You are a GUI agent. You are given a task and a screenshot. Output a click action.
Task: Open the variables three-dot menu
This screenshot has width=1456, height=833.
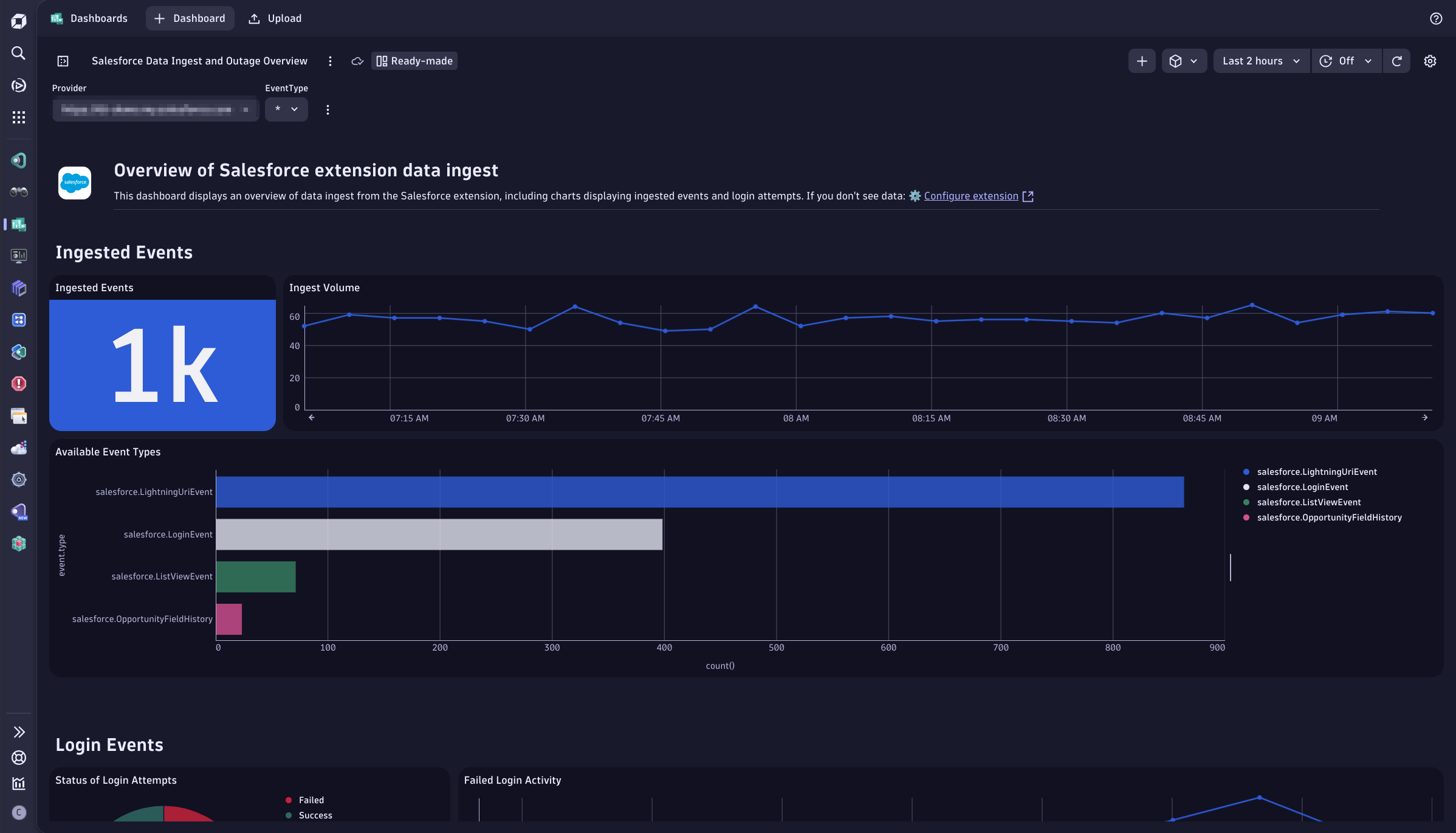pos(328,110)
